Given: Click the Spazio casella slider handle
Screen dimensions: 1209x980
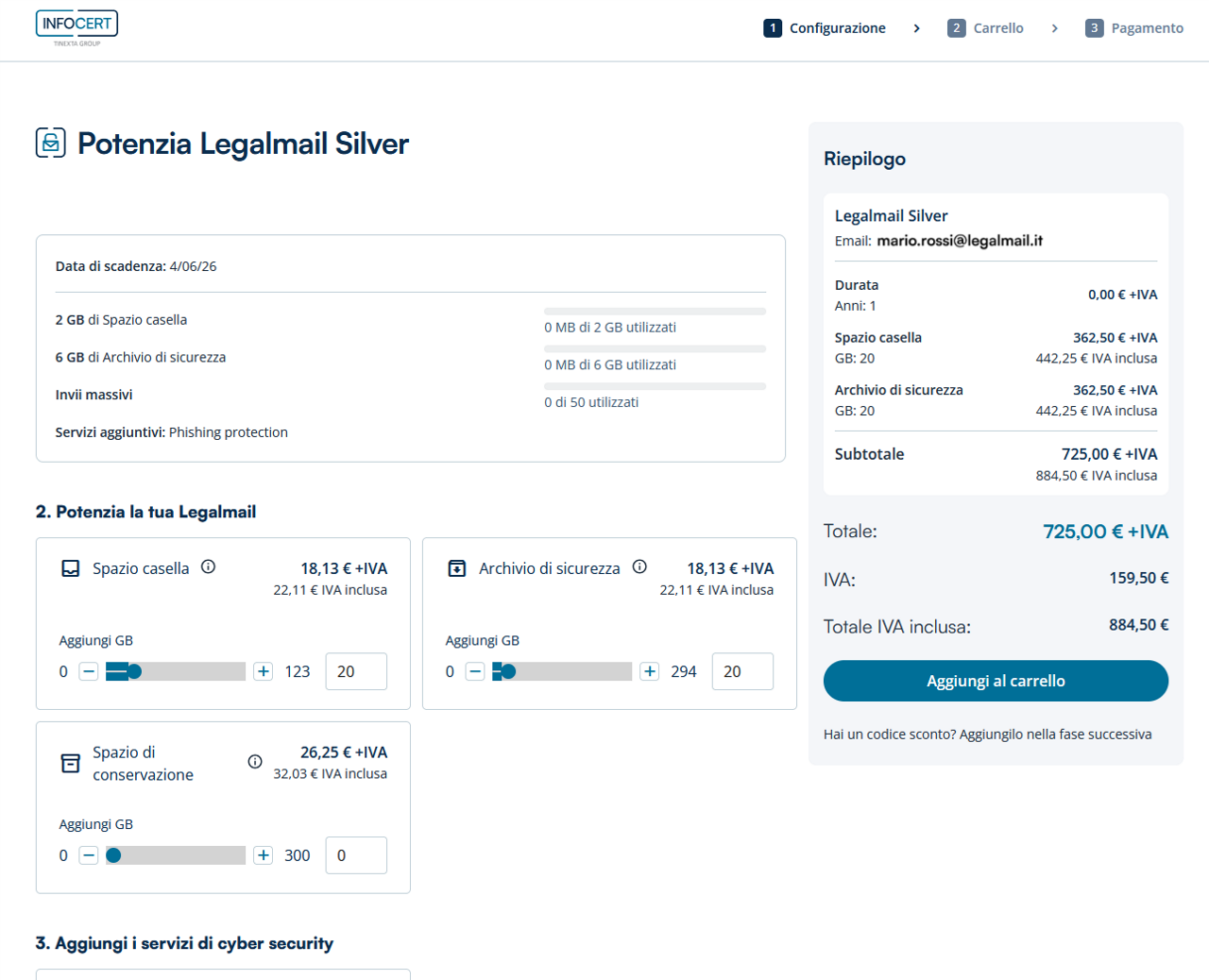Looking at the screenshot, I should click(x=134, y=671).
